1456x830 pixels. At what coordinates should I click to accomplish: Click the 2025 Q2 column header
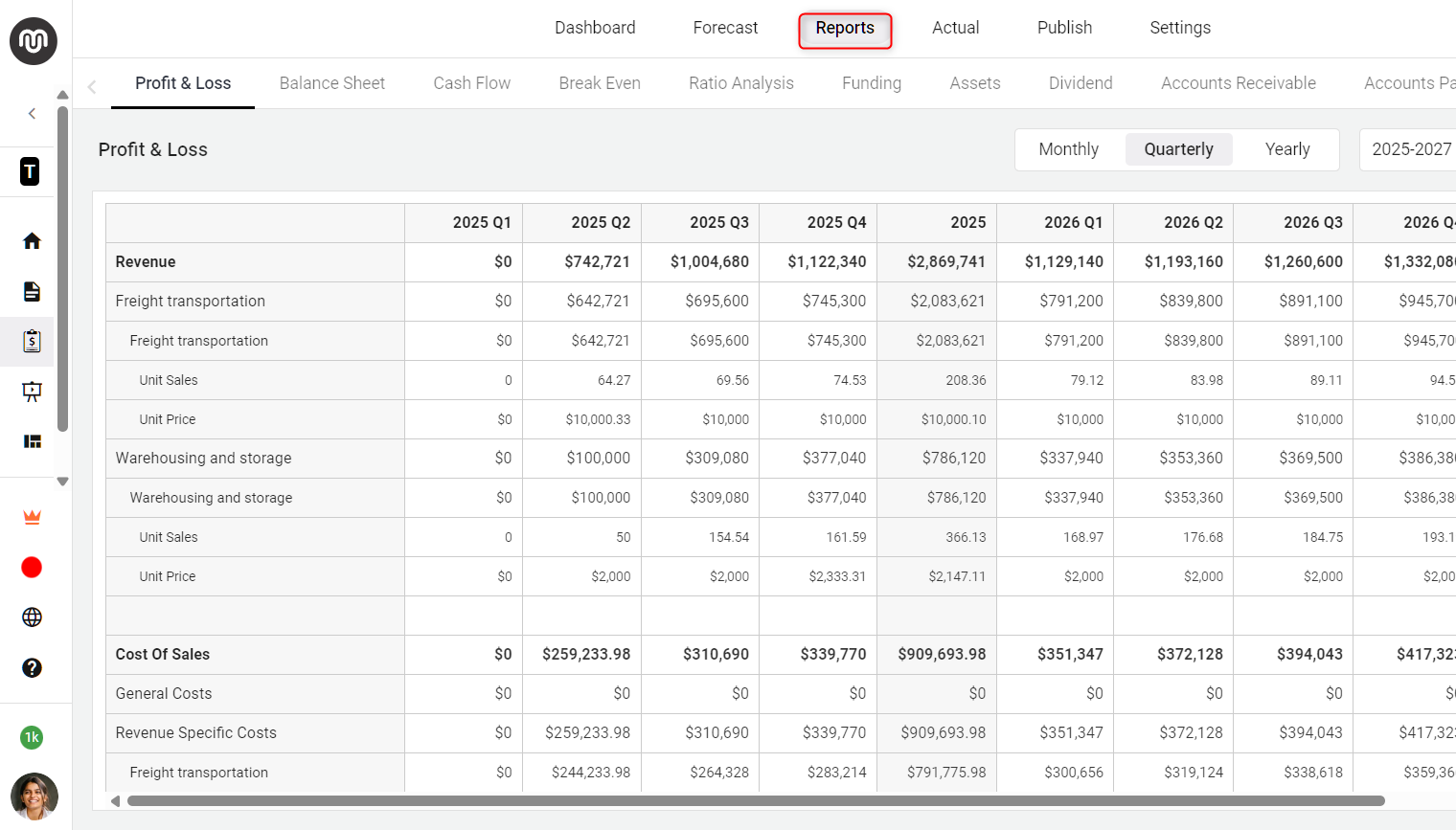coord(582,222)
